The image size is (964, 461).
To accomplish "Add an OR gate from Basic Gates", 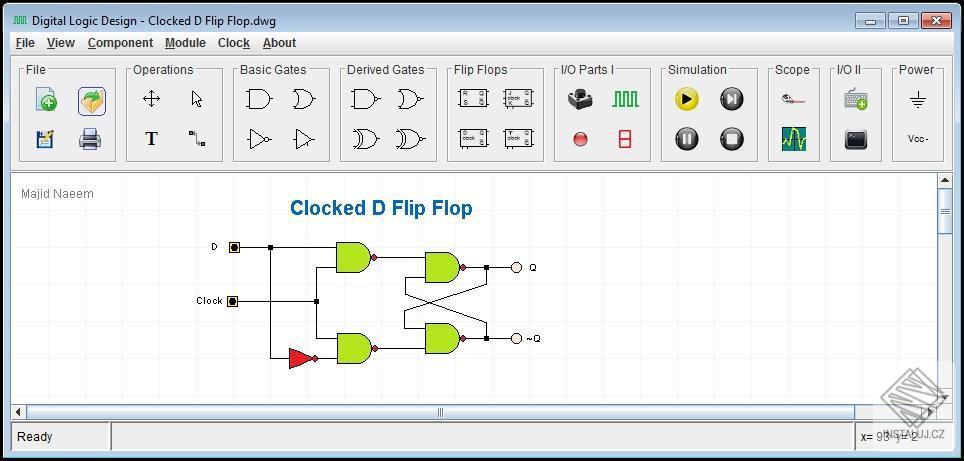I will pos(304,99).
